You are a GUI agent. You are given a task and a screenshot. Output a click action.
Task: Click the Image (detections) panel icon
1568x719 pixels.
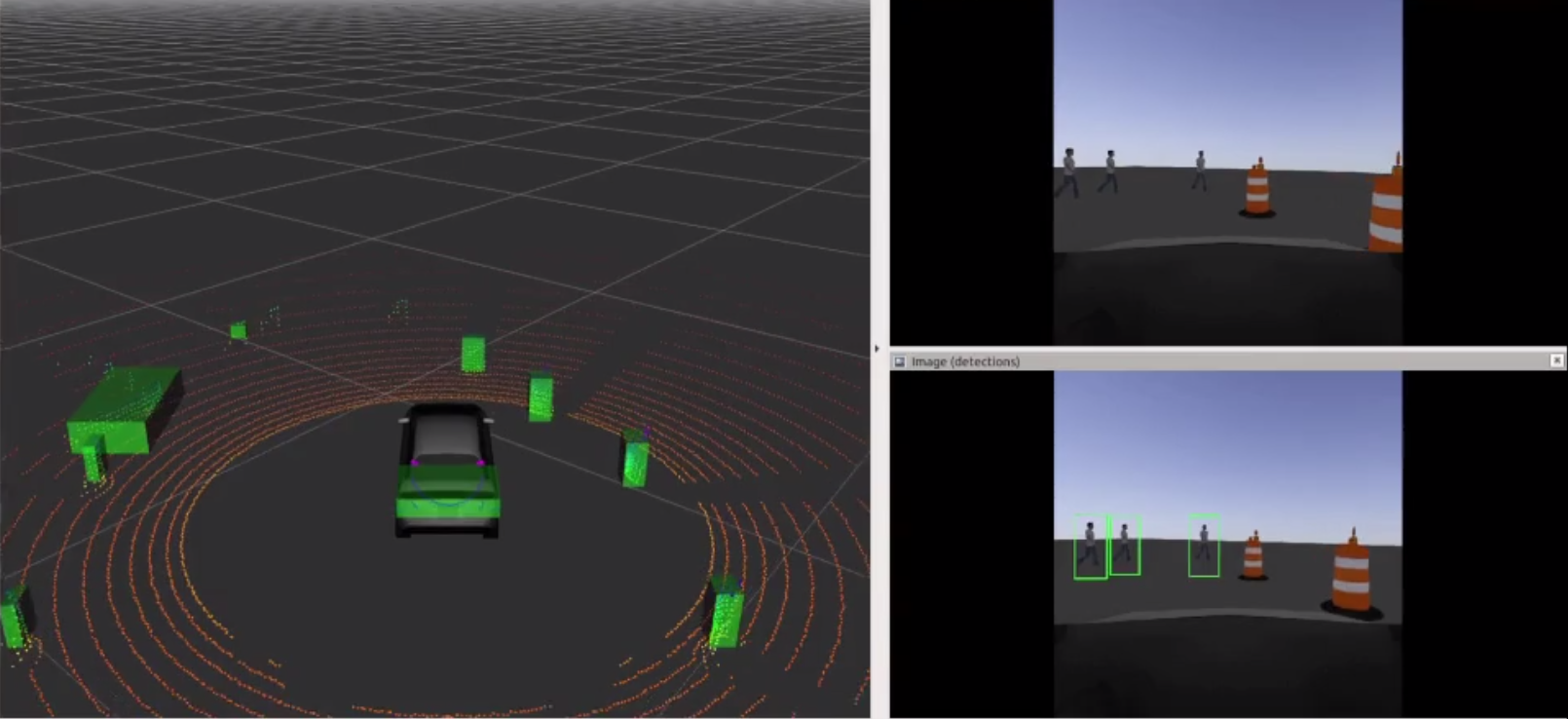pos(900,361)
